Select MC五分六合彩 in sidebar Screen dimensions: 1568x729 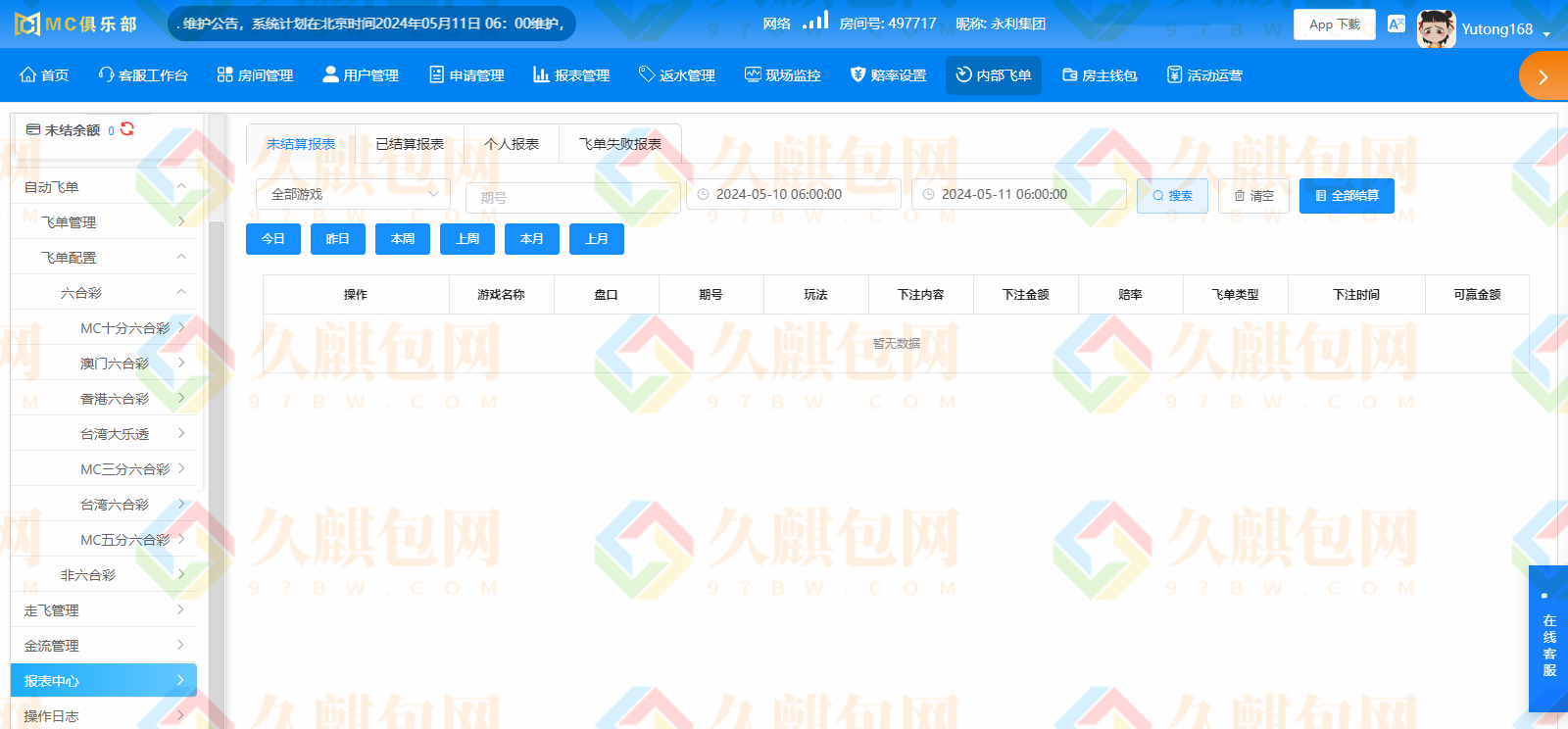coord(104,540)
